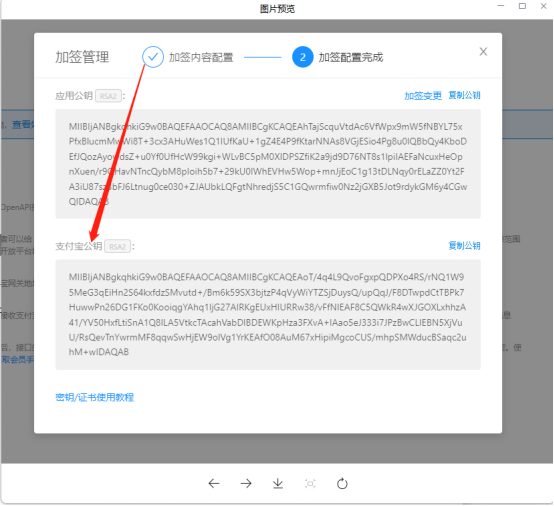
Task: Click the step 2 circle icon
Action: [302, 57]
